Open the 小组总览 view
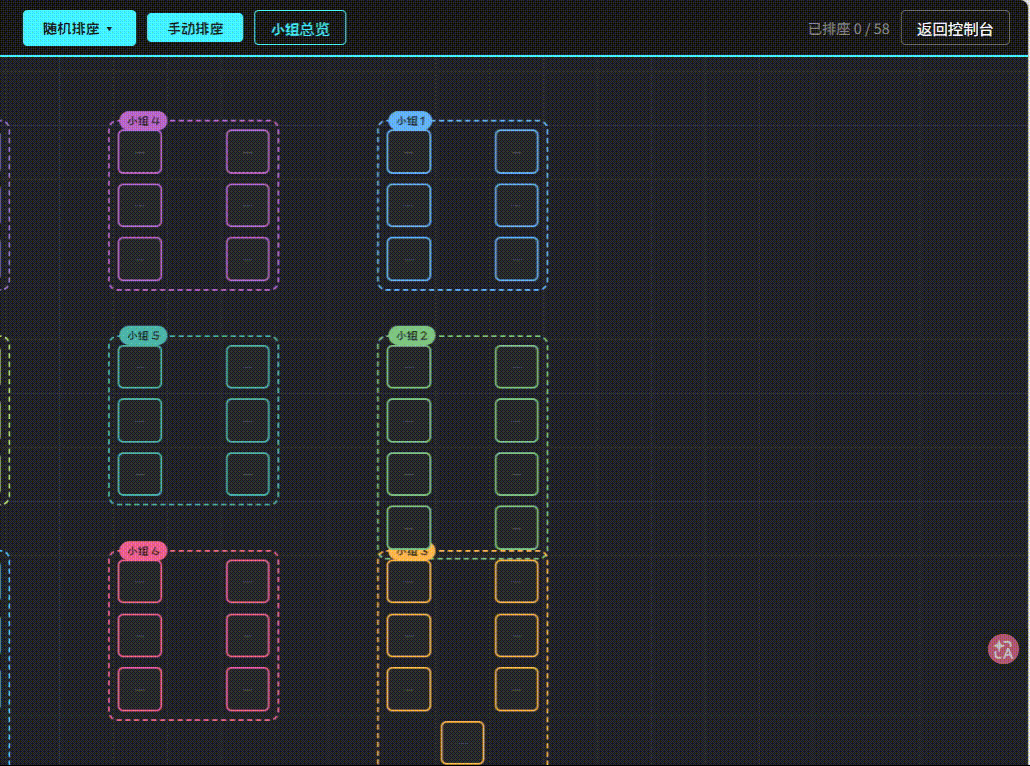 point(300,28)
